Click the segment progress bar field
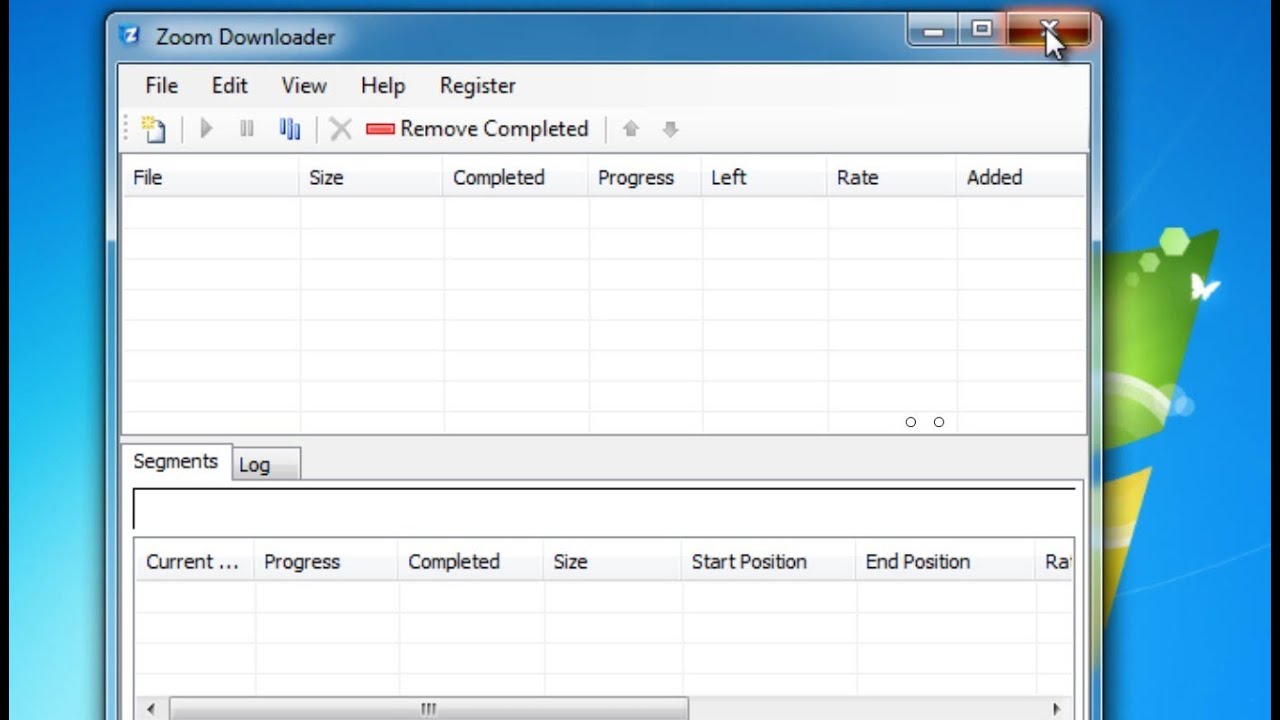Viewport: 1280px width, 720px height. click(604, 509)
